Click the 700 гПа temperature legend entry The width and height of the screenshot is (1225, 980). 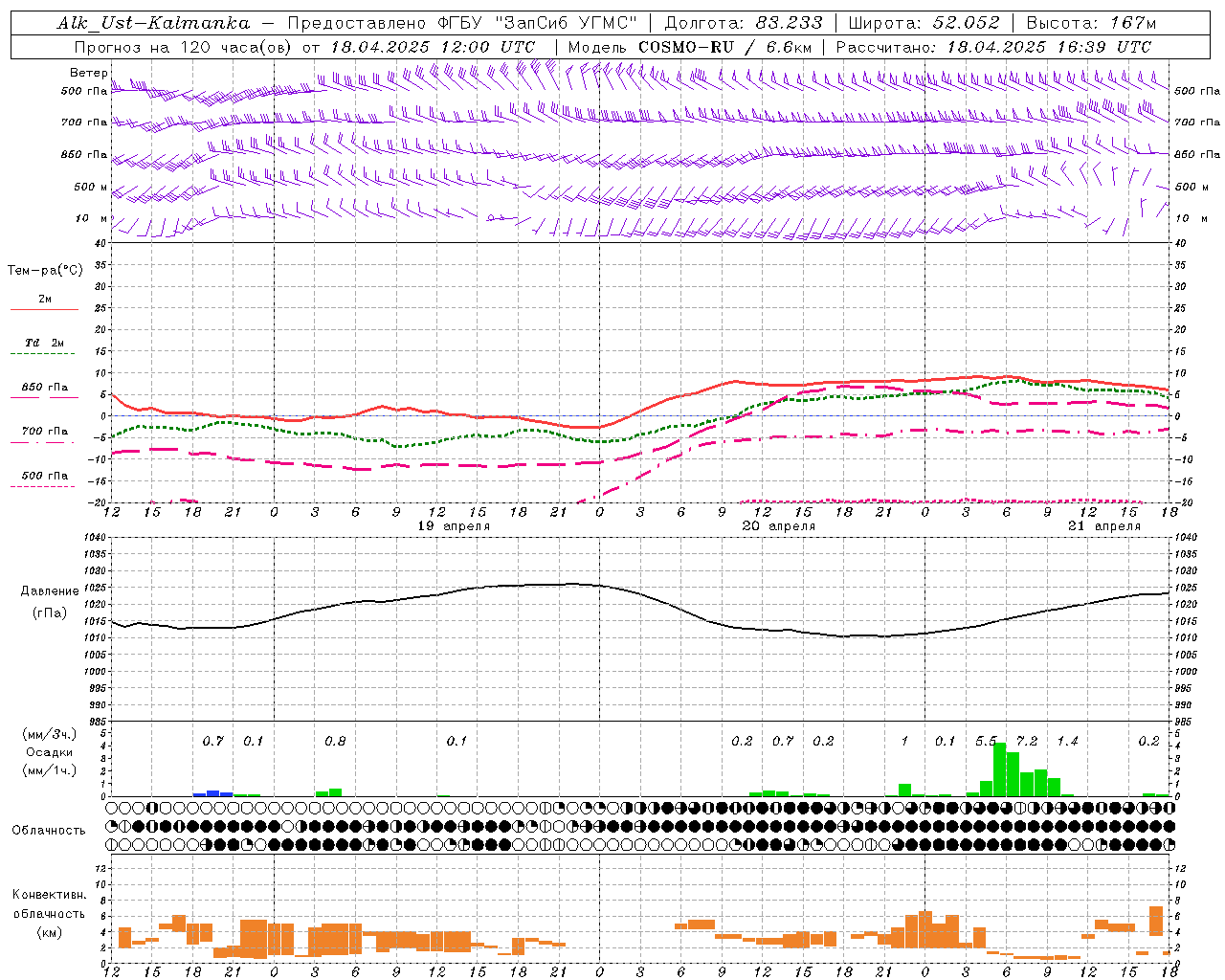[x=45, y=431]
